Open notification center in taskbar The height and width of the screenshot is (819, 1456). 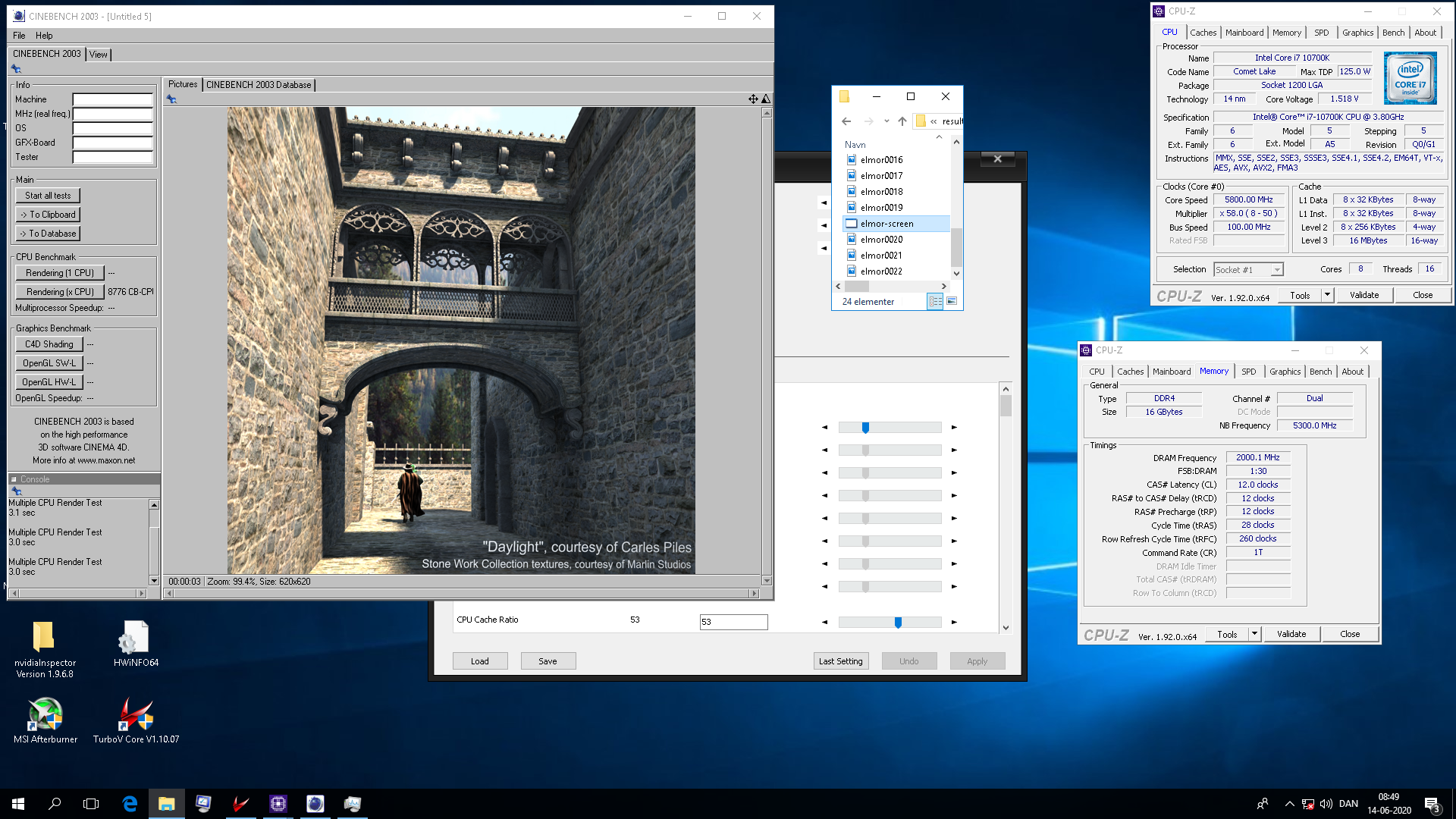click(x=1432, y=804)
